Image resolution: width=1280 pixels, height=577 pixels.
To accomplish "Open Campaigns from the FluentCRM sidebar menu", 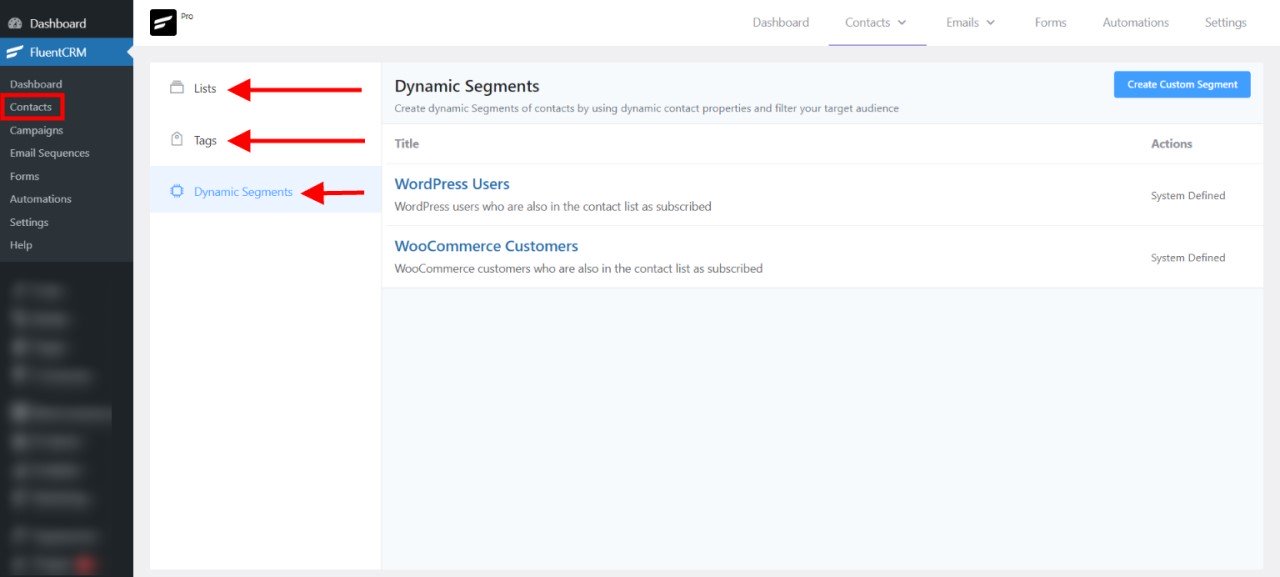I will tap(37, 129).
